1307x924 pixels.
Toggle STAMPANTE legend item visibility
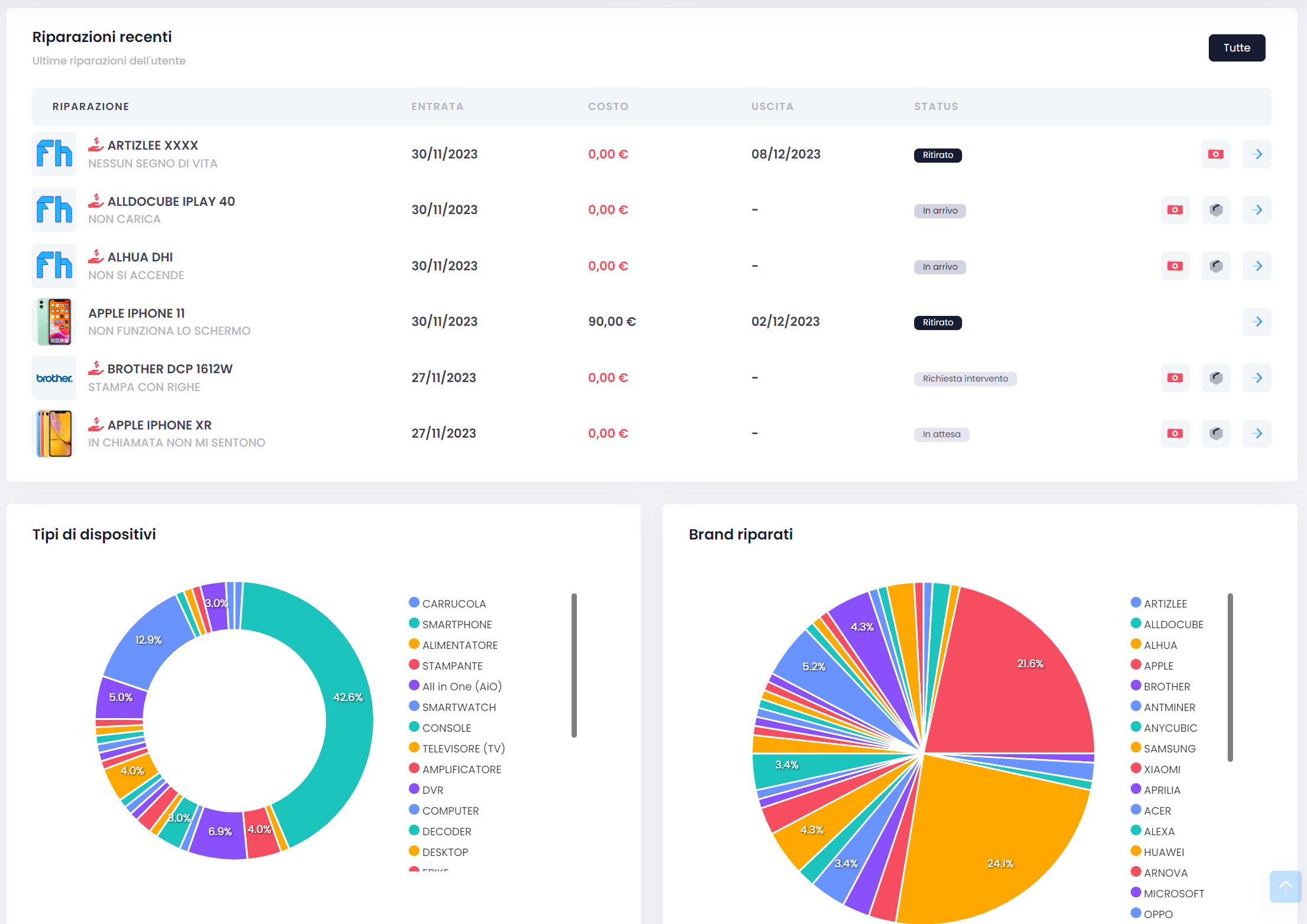(452, 666)
